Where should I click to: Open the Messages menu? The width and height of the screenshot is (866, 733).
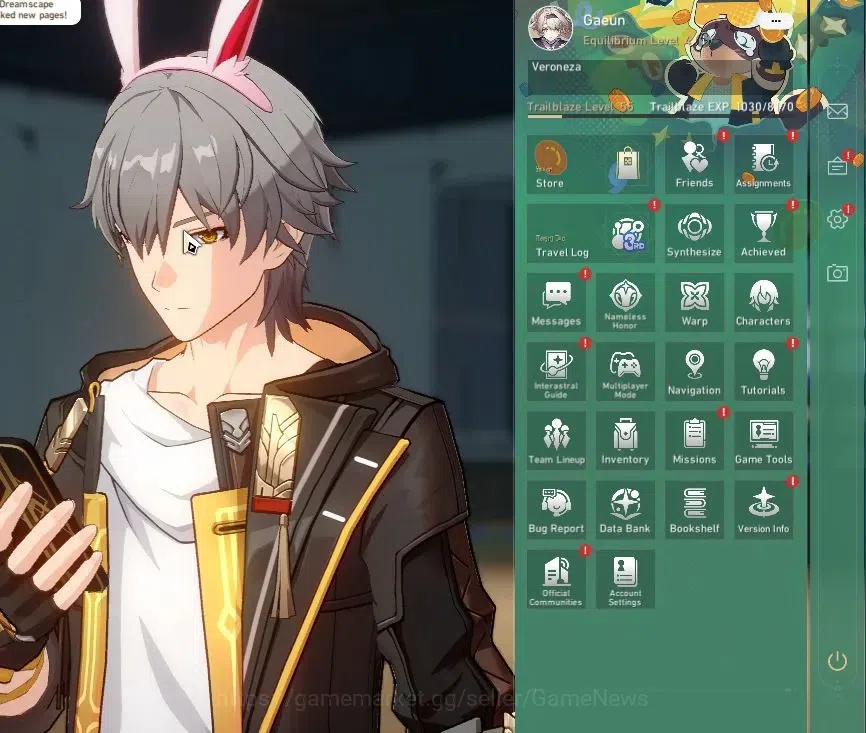(556, 302)
